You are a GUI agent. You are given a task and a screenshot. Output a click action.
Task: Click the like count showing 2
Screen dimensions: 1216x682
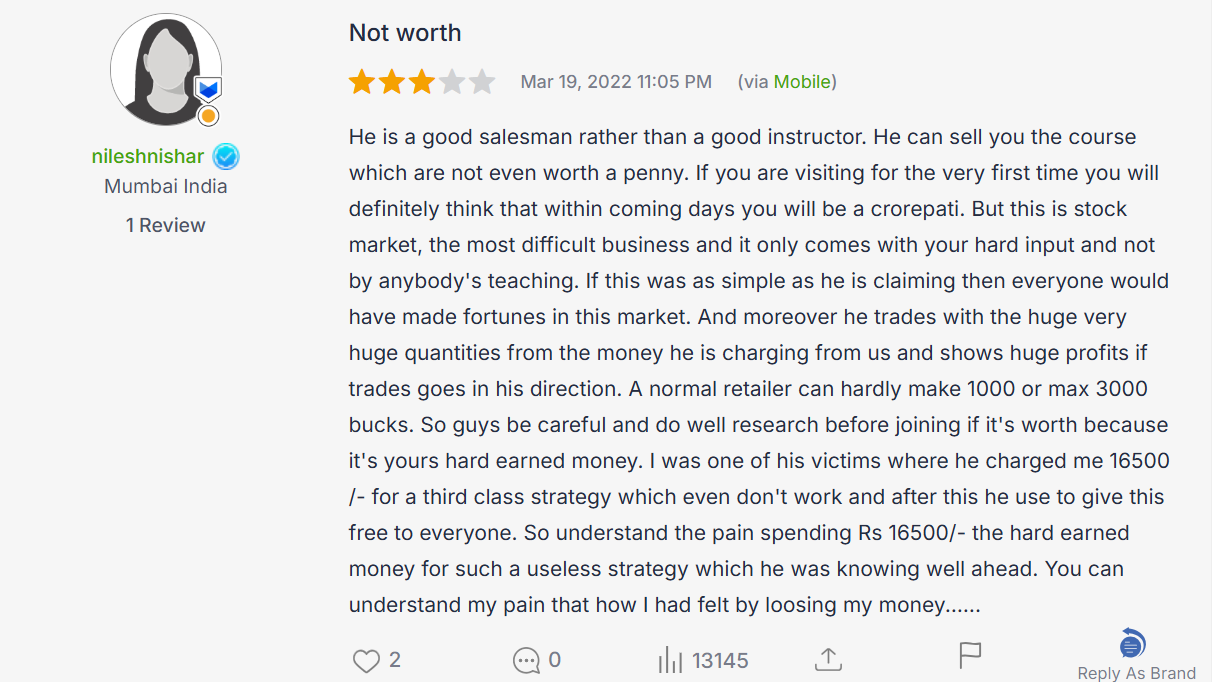392,660
